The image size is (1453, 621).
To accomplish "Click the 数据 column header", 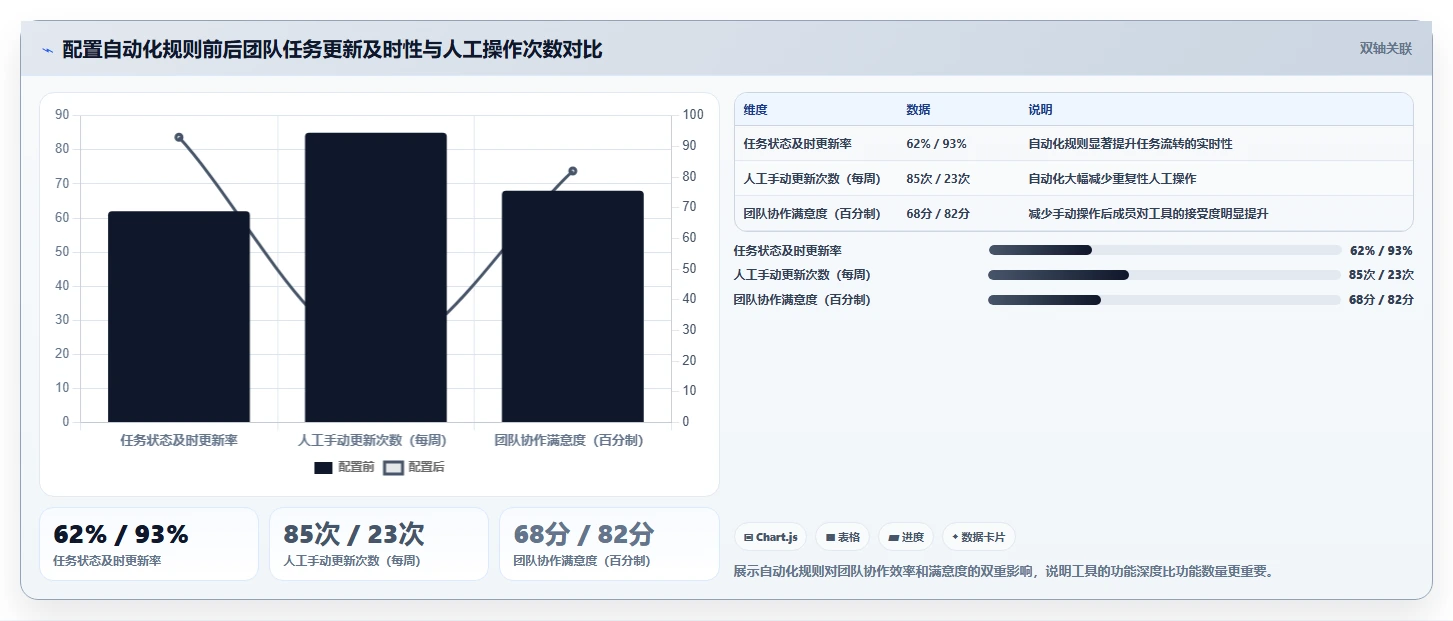I will [x=918, y=110].
